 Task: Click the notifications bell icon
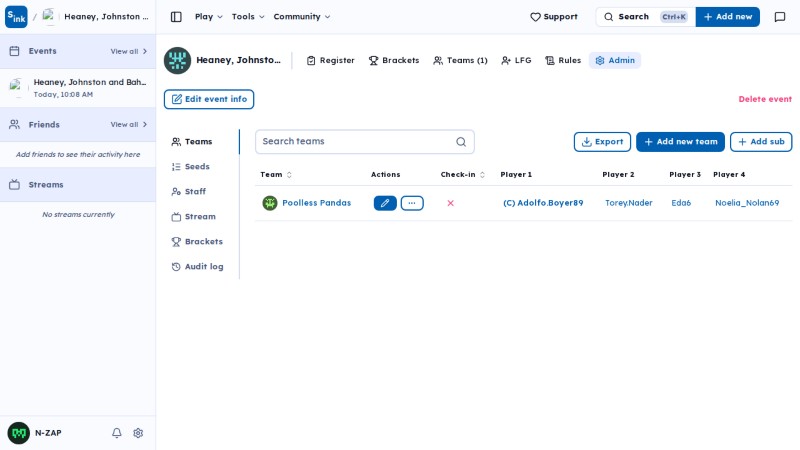(x=117, y=433)
